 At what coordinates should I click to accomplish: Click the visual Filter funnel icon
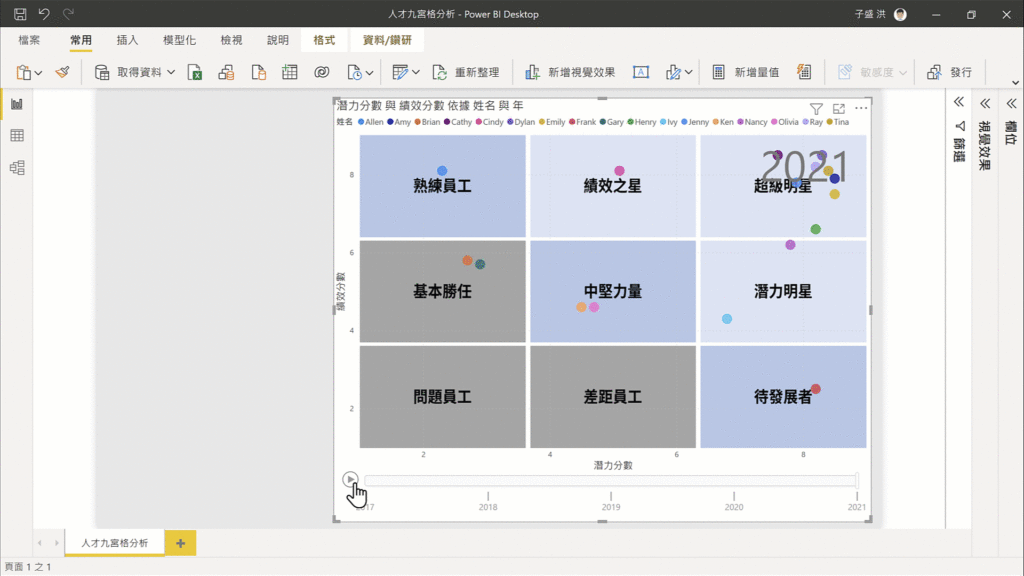pyautogui.click(x=816, y=108)
